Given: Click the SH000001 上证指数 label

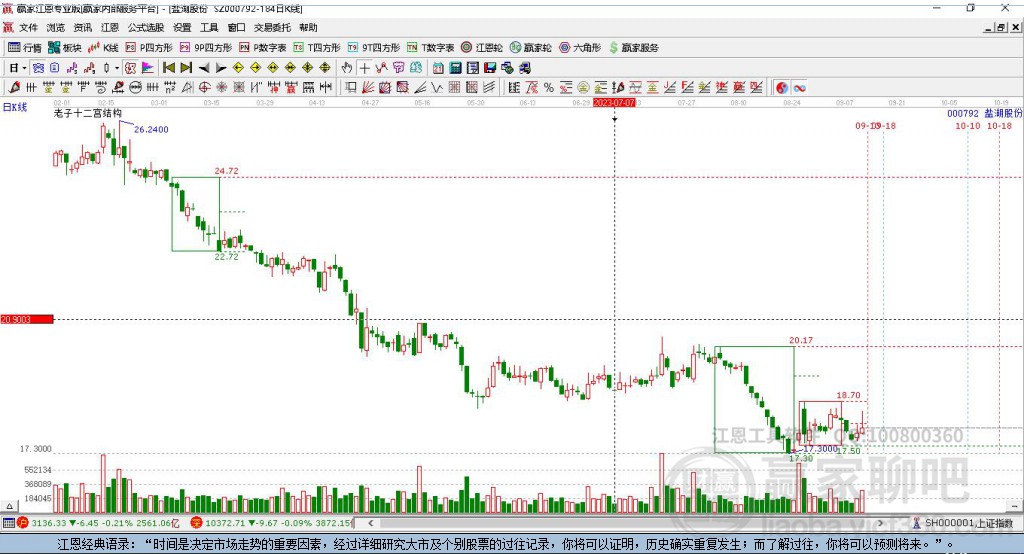Looking at the screenshot, I should click(x=968, y=523).
